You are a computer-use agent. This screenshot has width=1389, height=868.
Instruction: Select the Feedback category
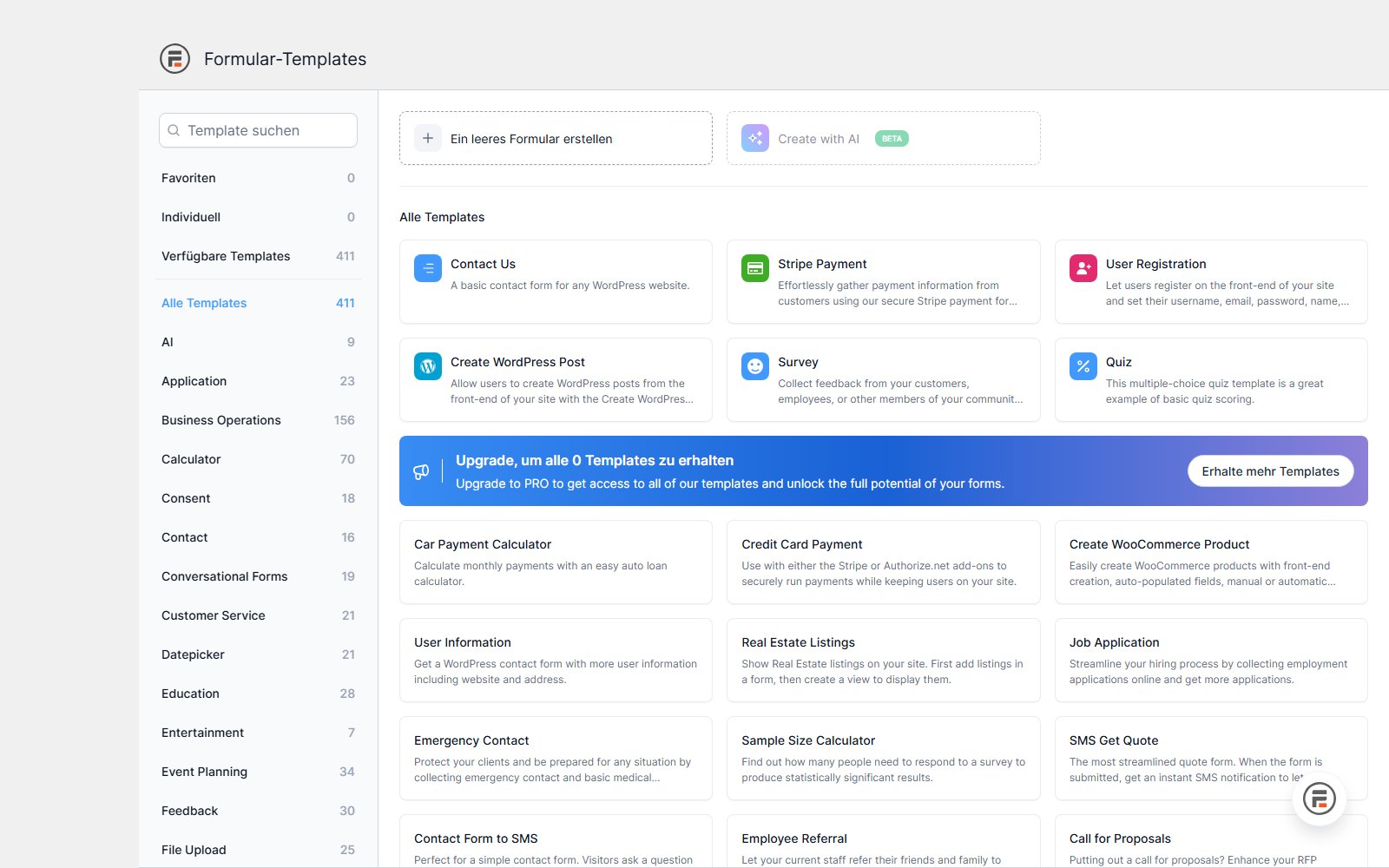click(x=258, y=811)
